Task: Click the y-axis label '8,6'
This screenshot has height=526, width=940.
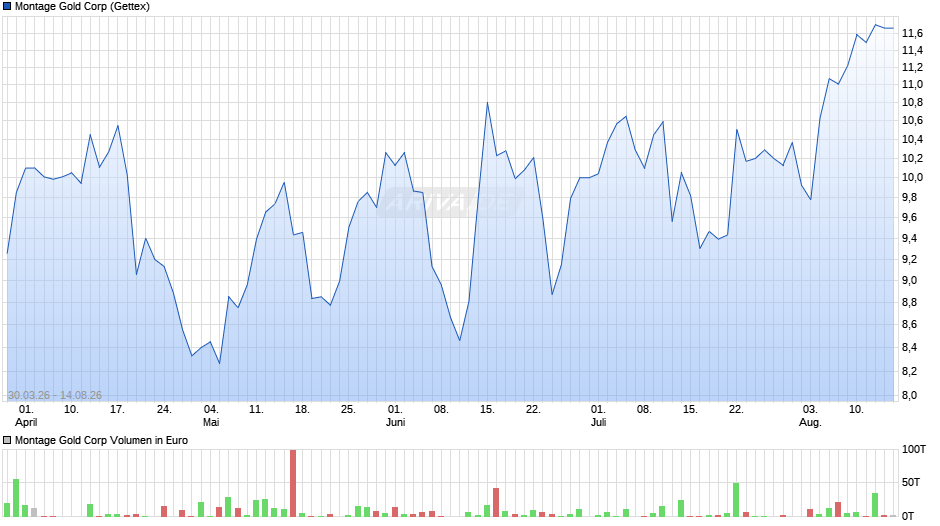Action: pyautogui.click(x=909, y=325)
